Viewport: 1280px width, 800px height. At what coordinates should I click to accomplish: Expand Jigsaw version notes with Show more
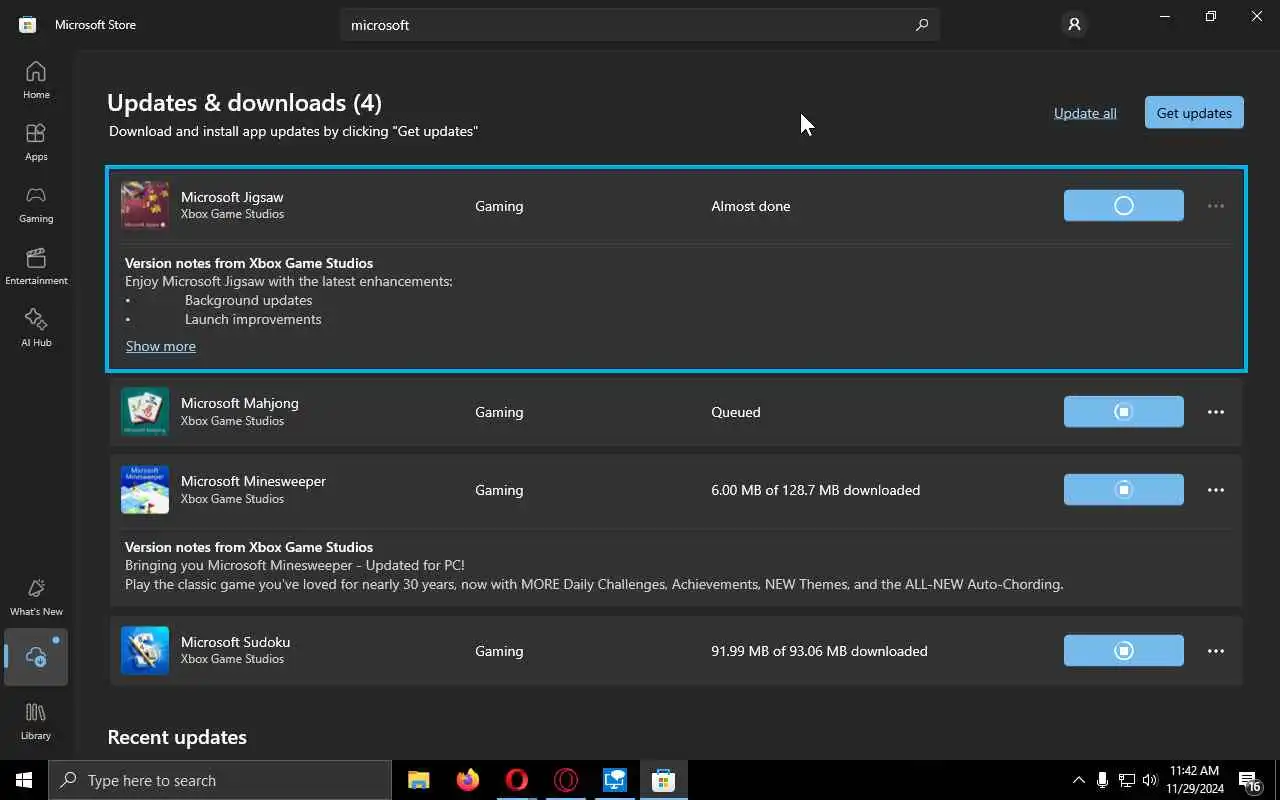pyautogui.click(x=161, y=346)
